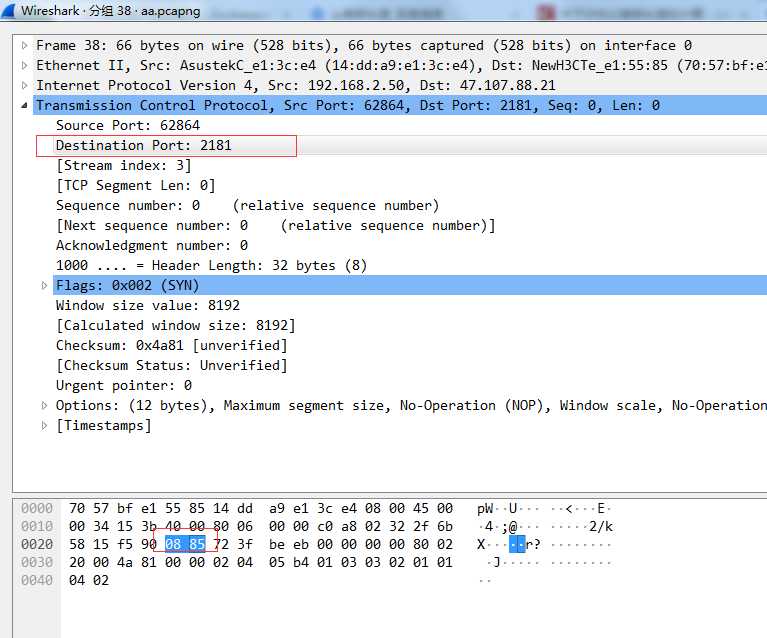Select the [TCP Segment Len: 0] row
Viewport: 767px width, 638px height.
pos(135,185)
